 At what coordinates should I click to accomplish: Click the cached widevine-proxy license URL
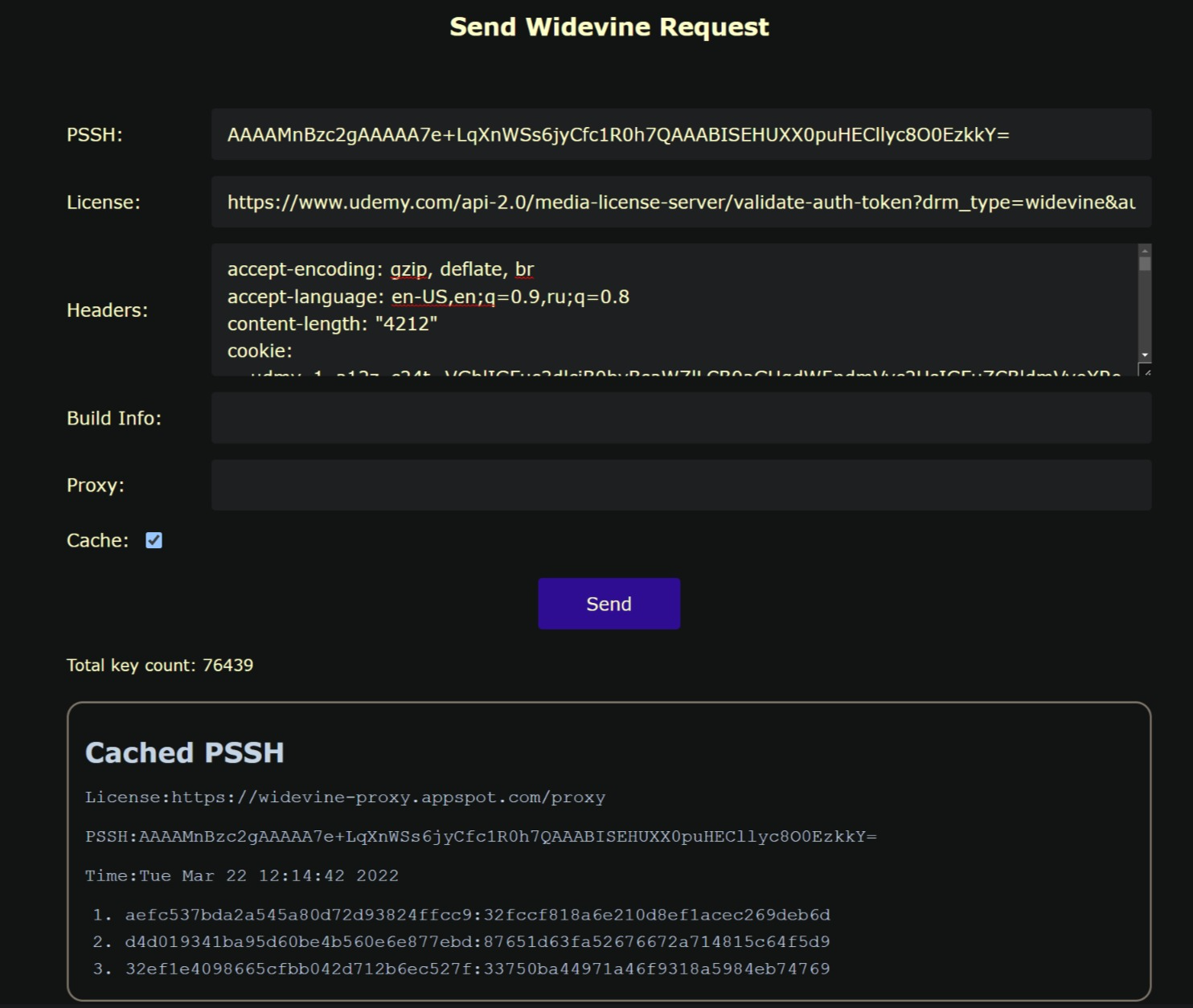[387, 797]
